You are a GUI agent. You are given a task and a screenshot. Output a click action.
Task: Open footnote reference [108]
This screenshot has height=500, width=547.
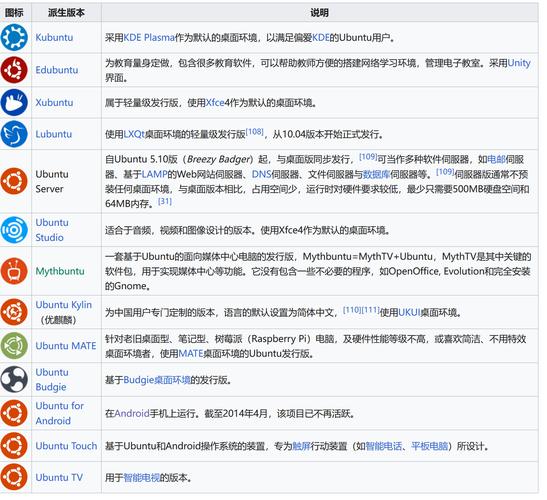(x=255, y=132)
